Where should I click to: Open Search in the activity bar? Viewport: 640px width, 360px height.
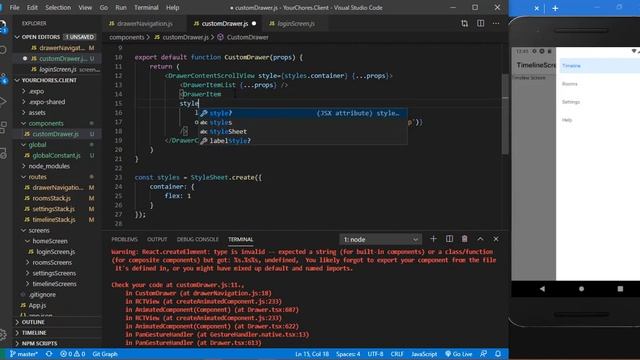point(4,50)
